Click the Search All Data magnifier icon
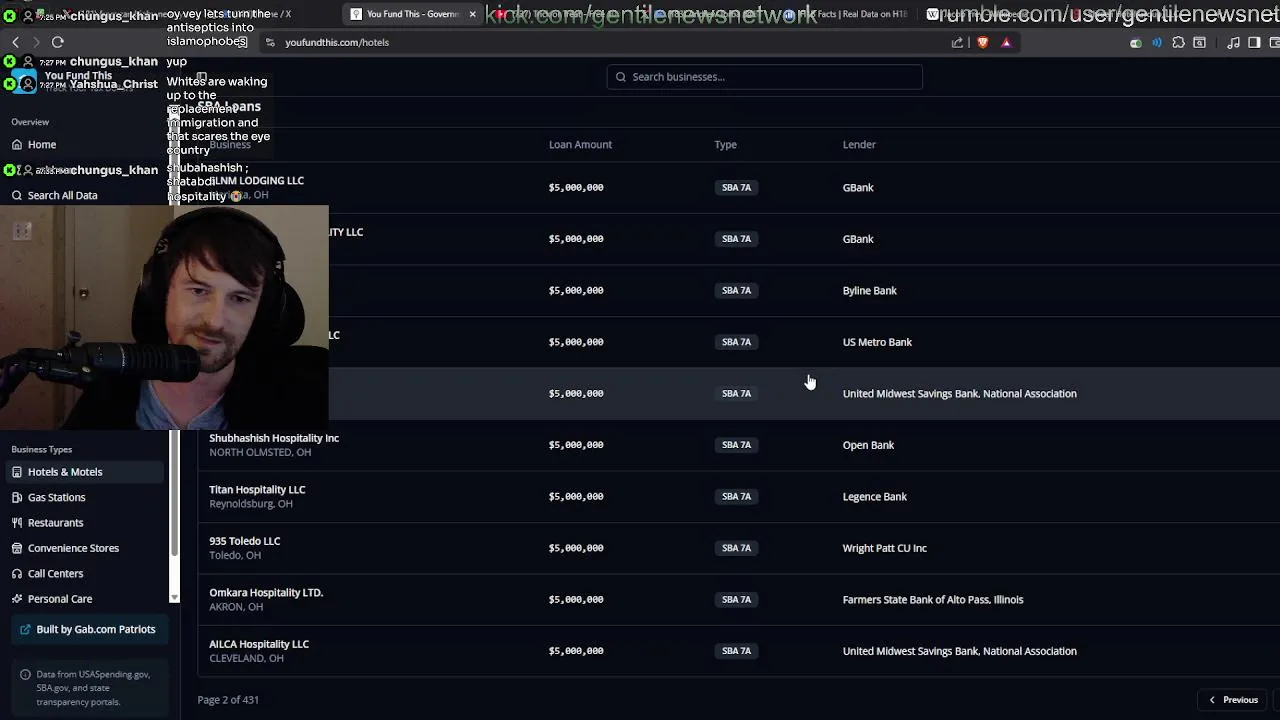Viewport: 1280px width, 720px height. 17,195
